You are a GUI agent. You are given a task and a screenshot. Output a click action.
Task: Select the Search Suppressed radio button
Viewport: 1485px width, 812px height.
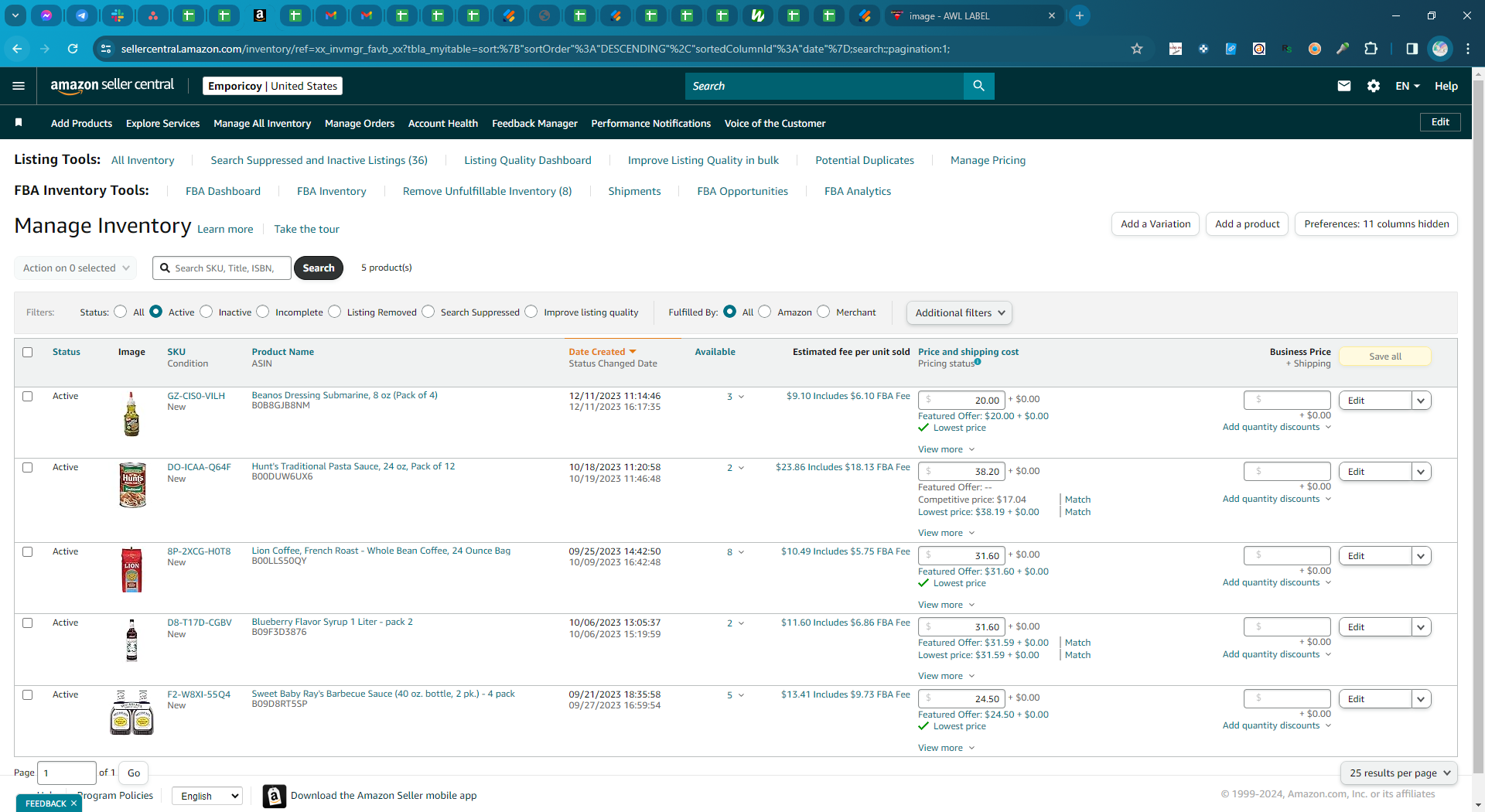tap(428, 312)
